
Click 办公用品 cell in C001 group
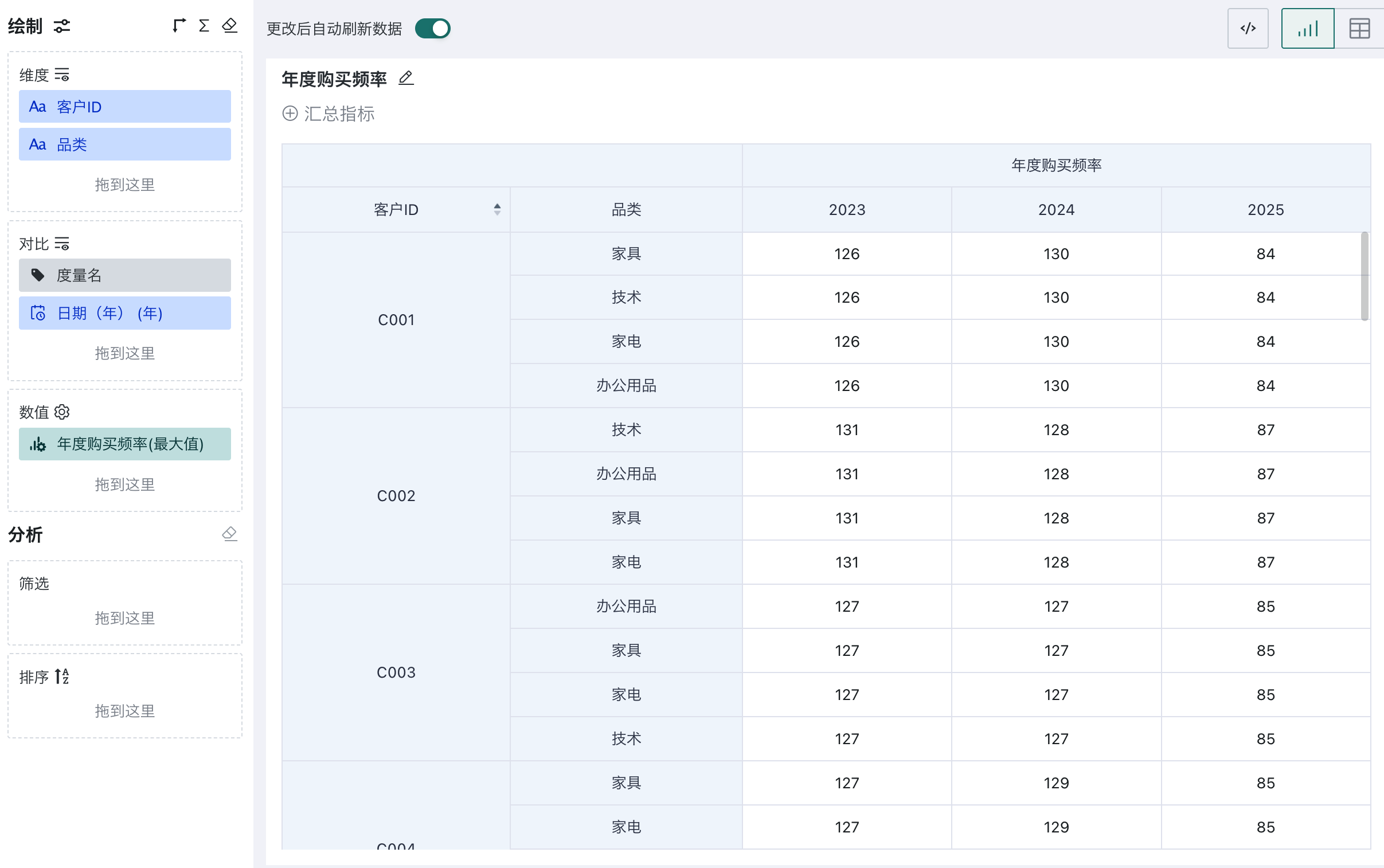click(626, 386)
